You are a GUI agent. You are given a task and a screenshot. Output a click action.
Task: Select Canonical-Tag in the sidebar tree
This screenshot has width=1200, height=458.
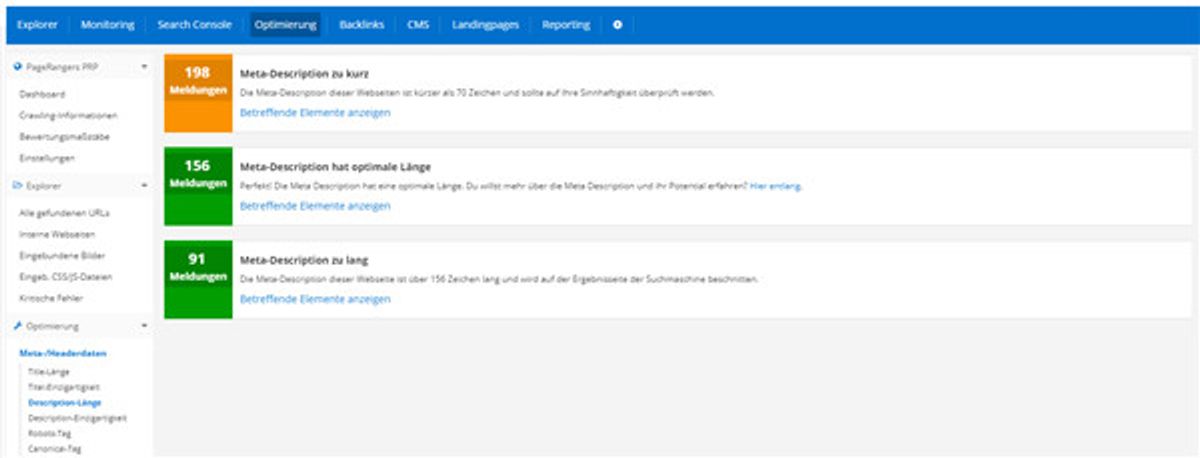coord(55,448)
